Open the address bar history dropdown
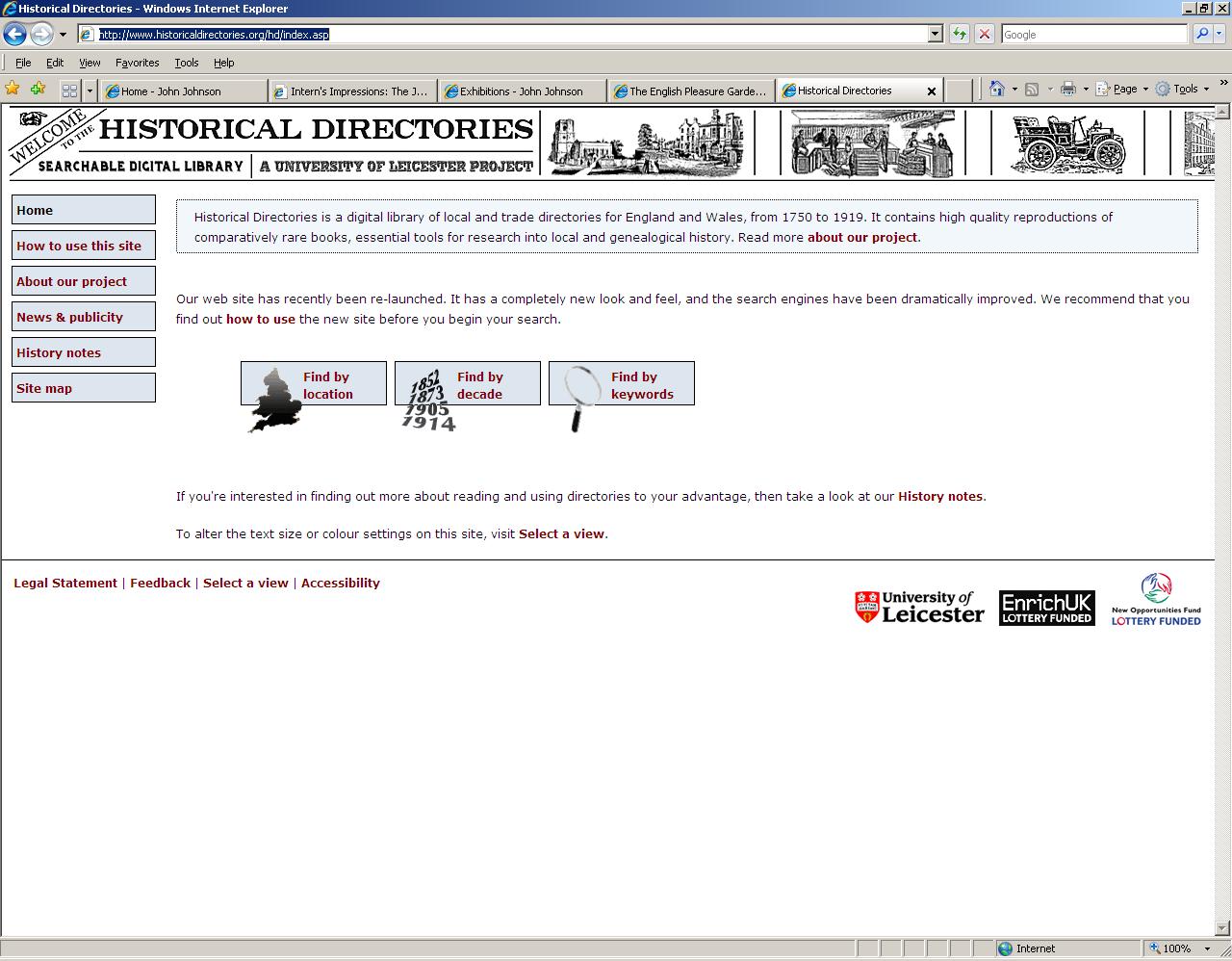This screenshot has width=1232, height=961. [x=933, y=34]
